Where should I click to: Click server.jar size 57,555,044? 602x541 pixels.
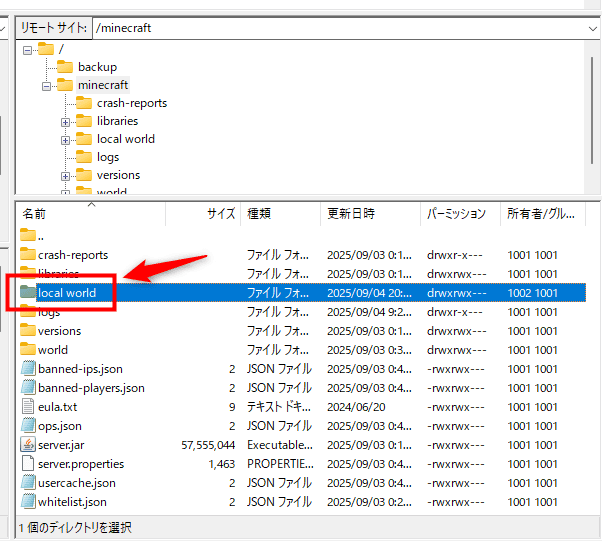tap(208, 445)
